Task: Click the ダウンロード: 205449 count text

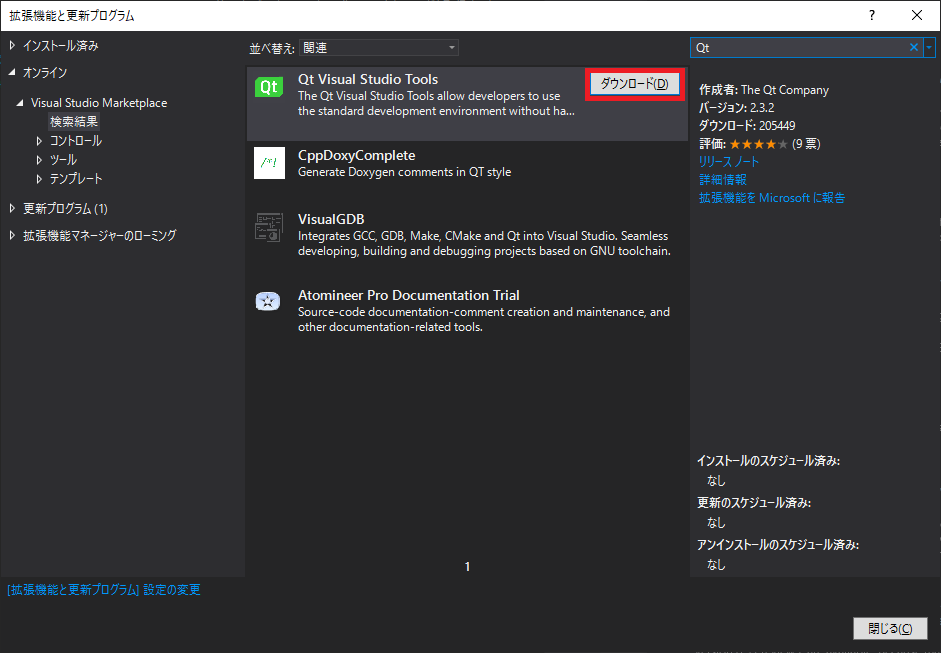Action: click(x=747, y=125)
